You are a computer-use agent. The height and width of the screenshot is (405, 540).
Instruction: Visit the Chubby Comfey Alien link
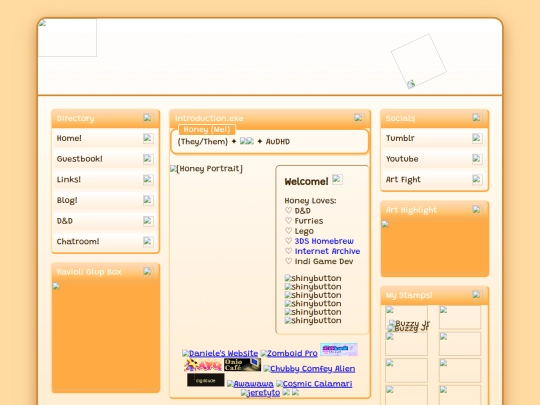[309, 369]
